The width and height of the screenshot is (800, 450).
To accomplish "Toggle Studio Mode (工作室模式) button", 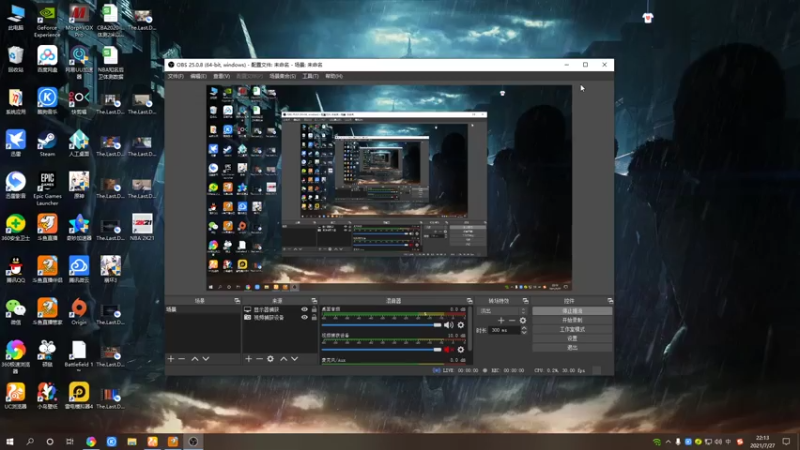I will pyautogui.click(x=572, y=329).
